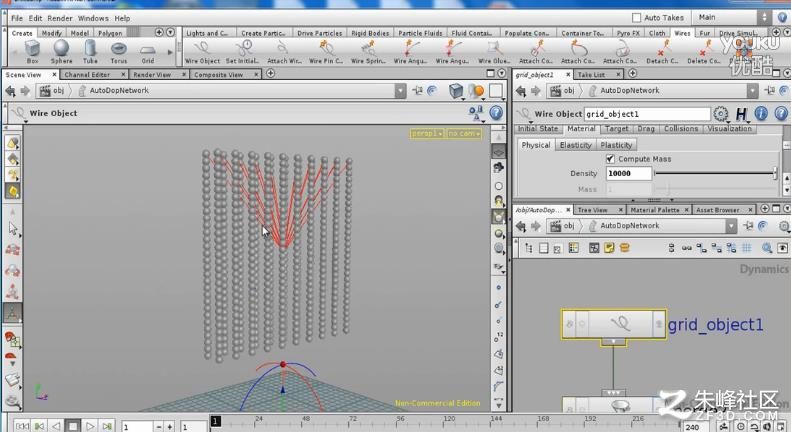The width and height of the screenshot is (791, 432).
Task: Pin the scene view pane
Action: tap(417, 90)
